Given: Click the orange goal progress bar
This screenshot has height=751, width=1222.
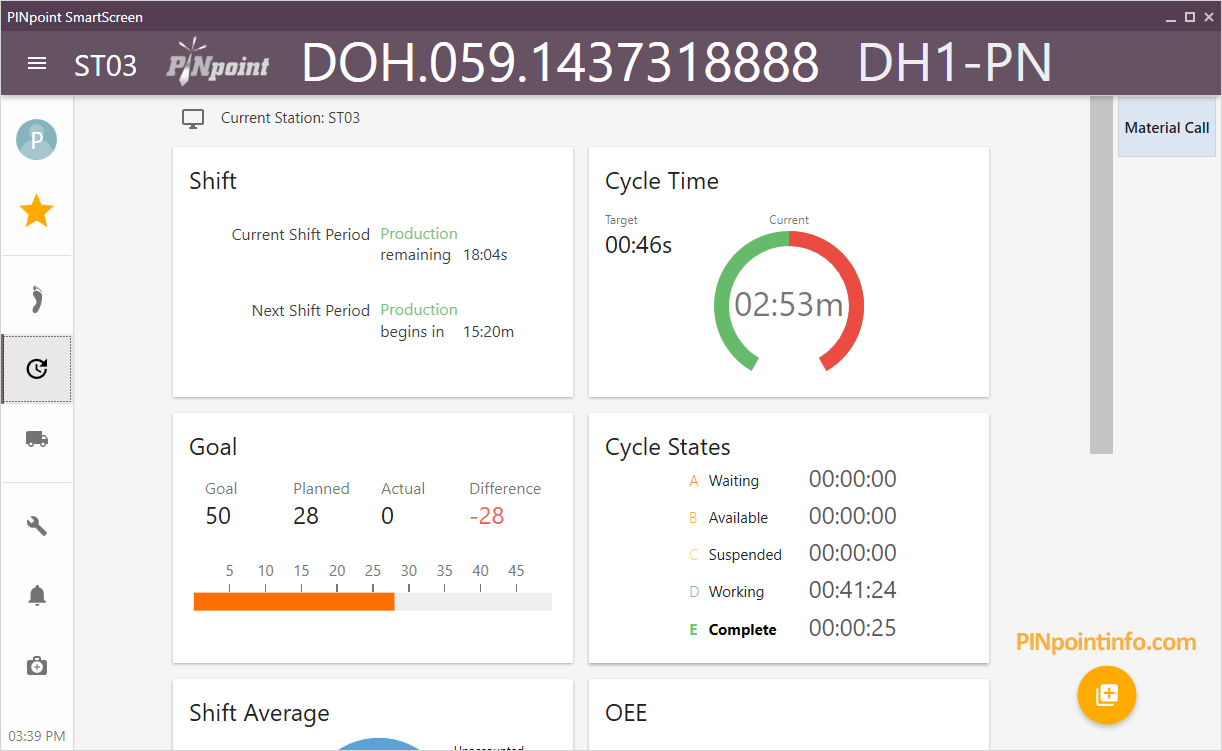Looking at the screenshot, I should pos(294,601).
